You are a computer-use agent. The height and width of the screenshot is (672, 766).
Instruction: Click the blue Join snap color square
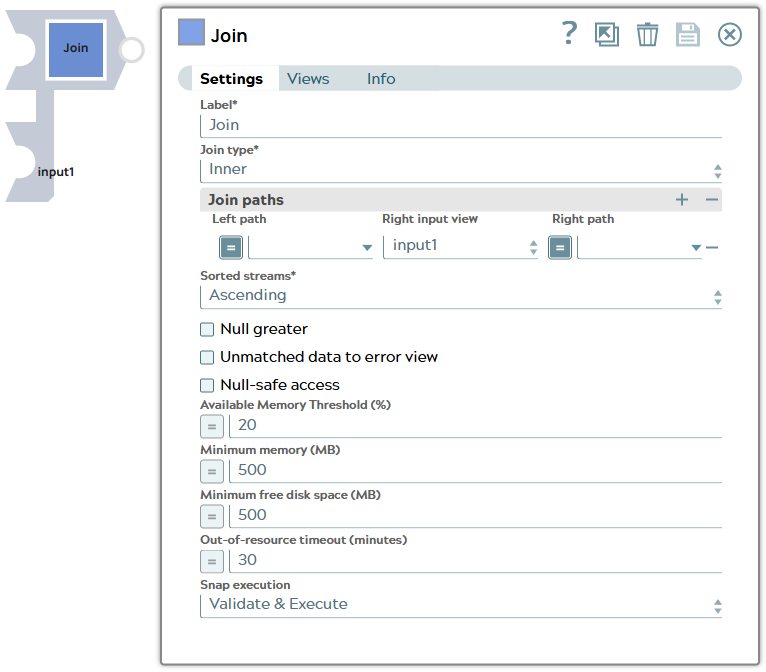click(x=191, y=33)
